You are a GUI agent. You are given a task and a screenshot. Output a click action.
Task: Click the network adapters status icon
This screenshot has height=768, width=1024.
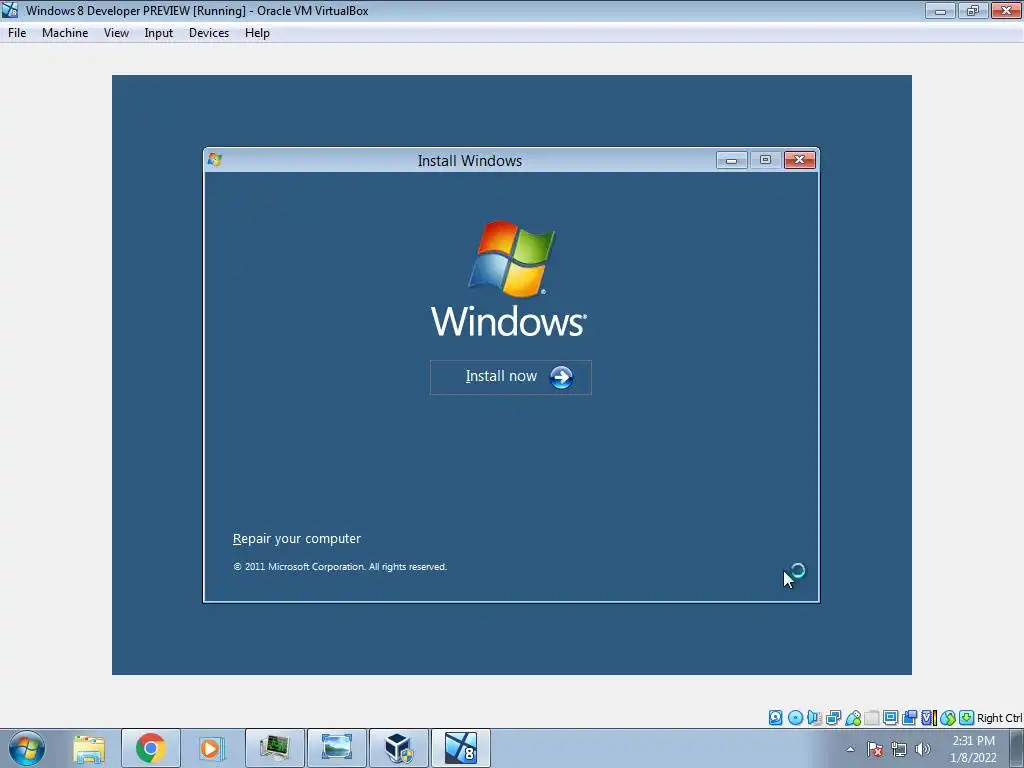click(833, 718)
